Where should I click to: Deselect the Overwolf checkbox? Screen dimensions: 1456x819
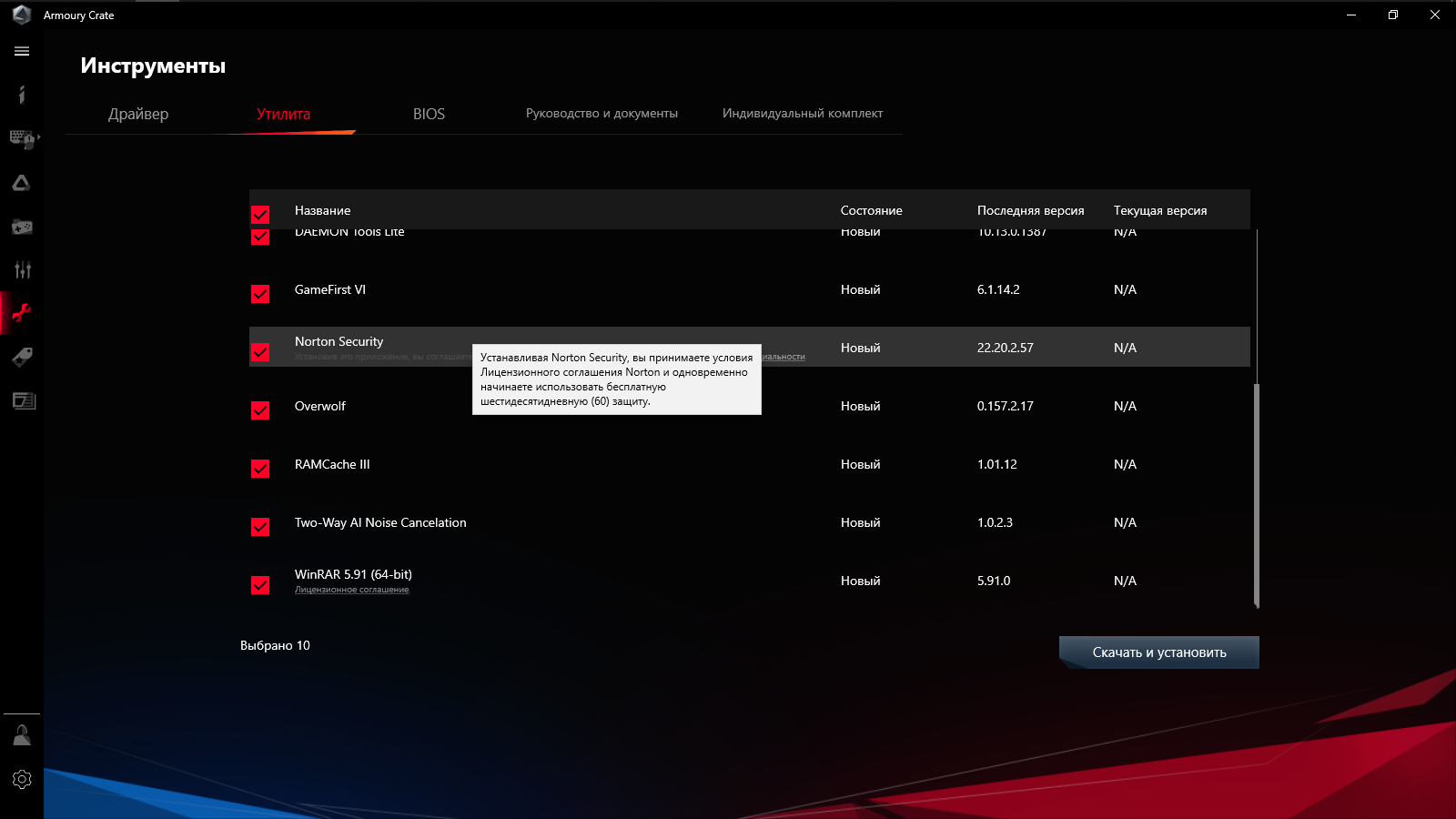point(260,410)
